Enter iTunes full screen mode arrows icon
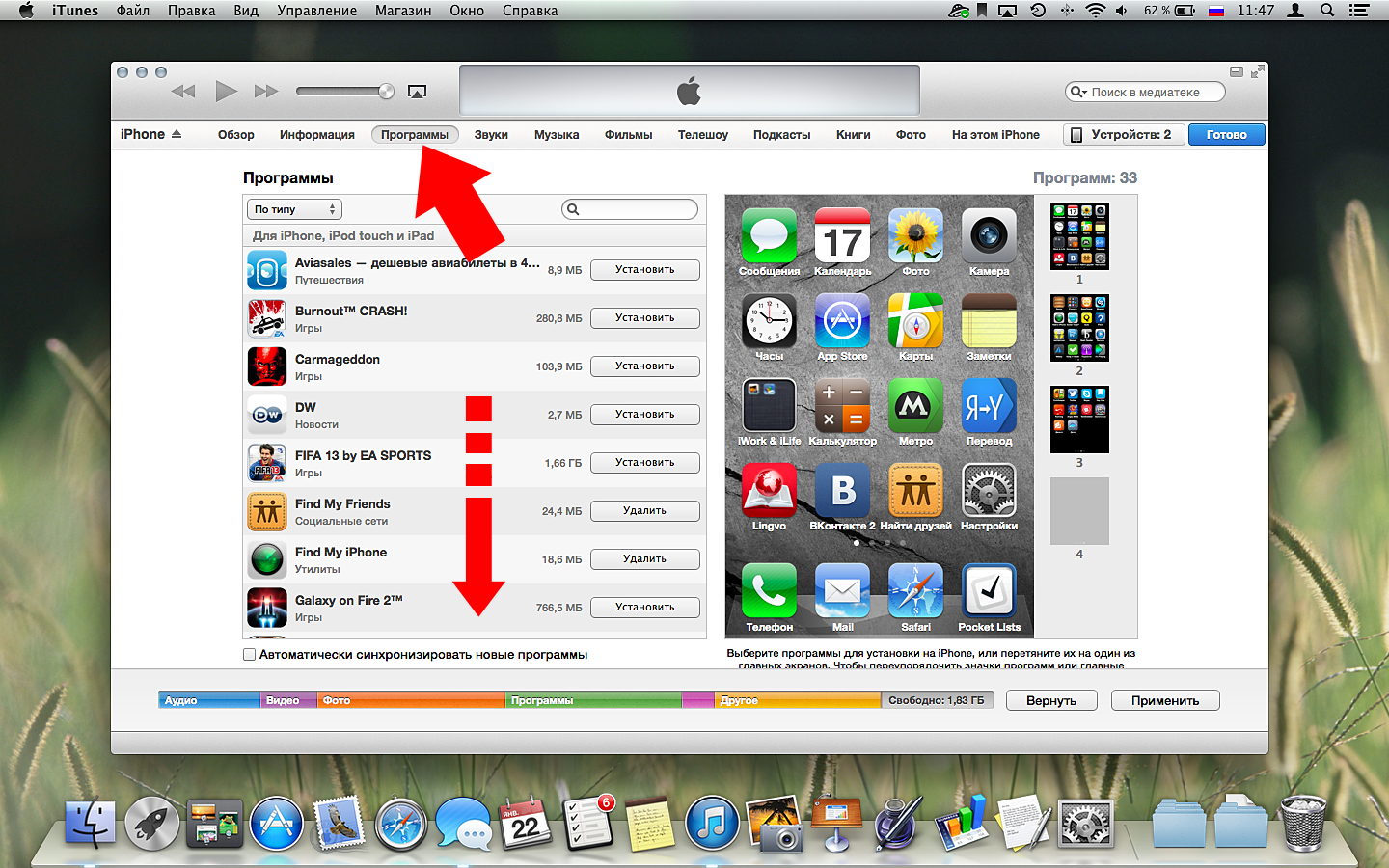1389x868 pixels. [1257, 72]
